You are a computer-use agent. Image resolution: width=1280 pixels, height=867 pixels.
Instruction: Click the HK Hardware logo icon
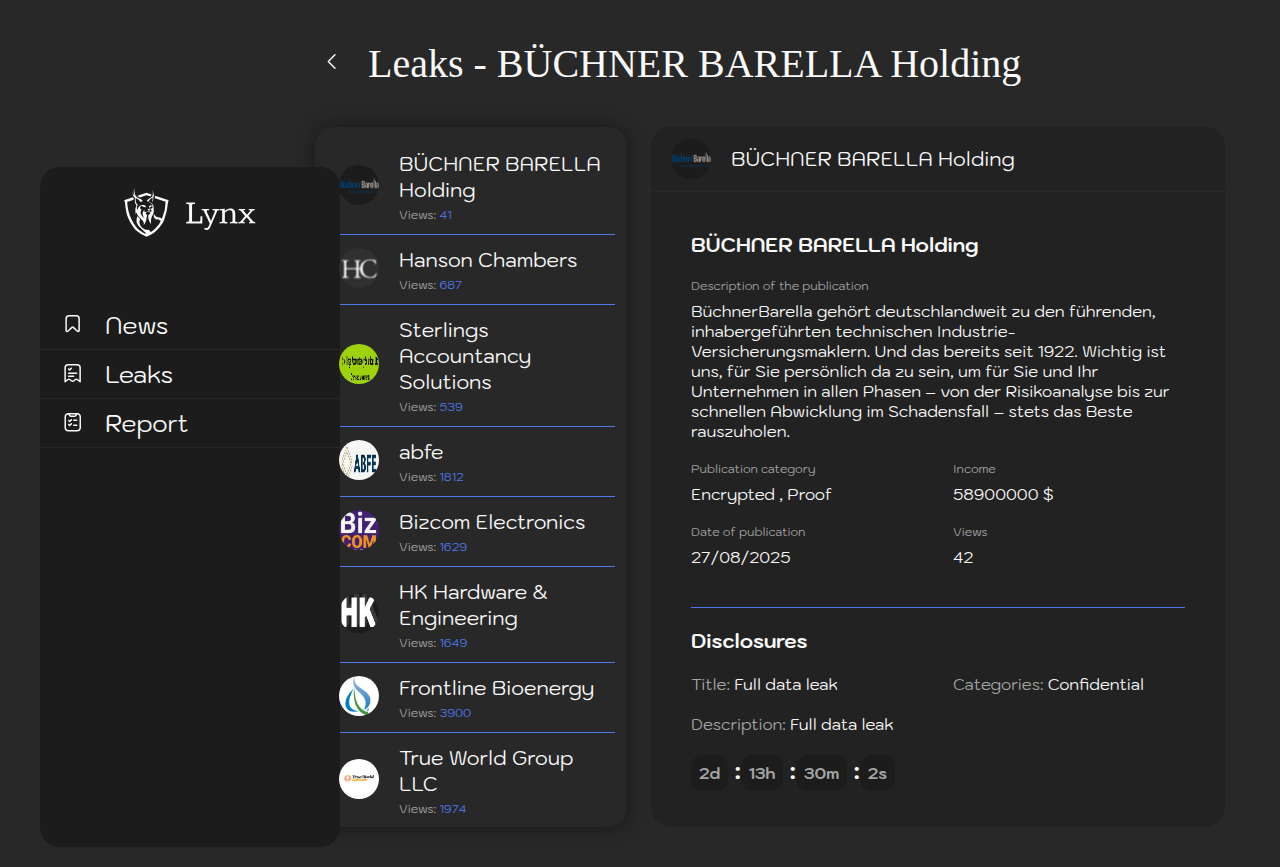359,613
